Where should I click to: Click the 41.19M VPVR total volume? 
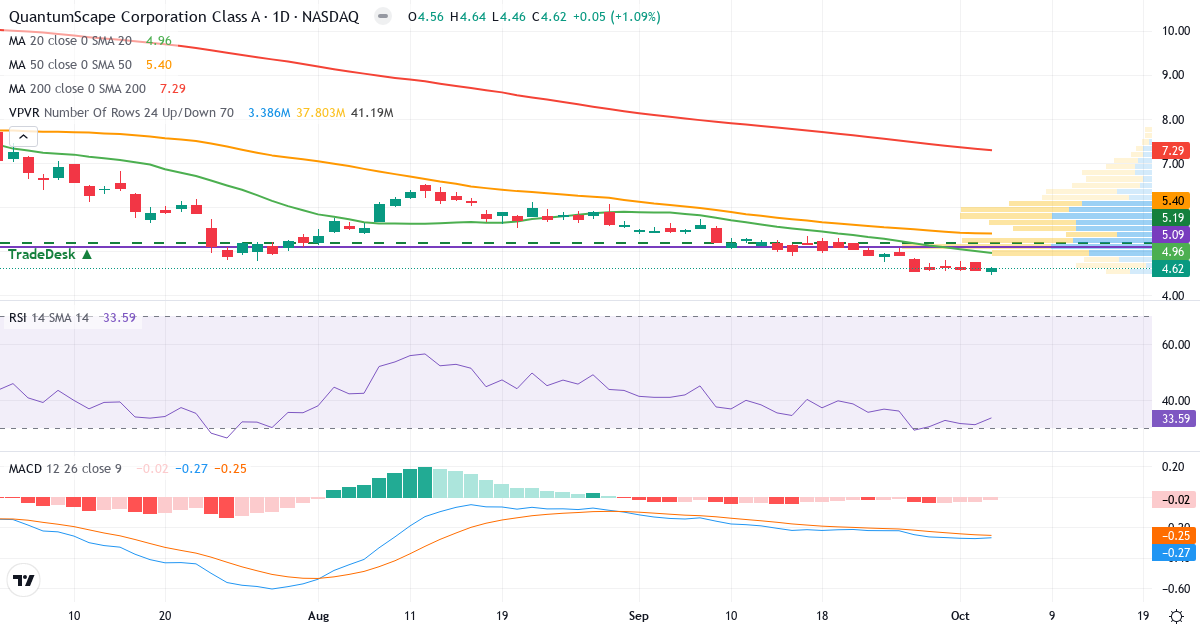coord(370,113)
